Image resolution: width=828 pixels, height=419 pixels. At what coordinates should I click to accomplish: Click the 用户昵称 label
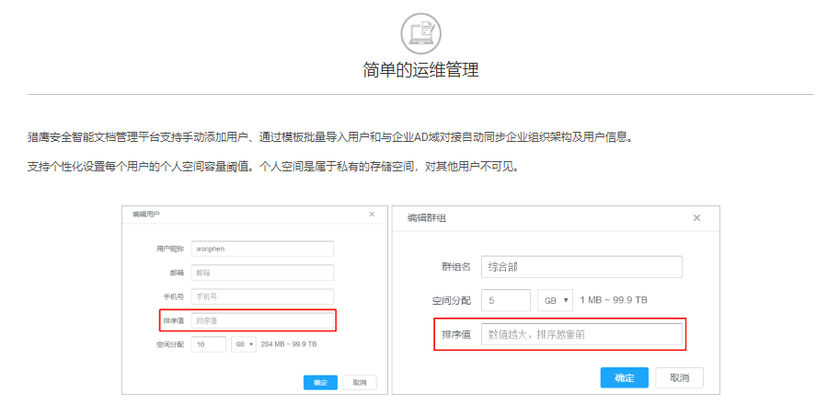tap(170, 249)
